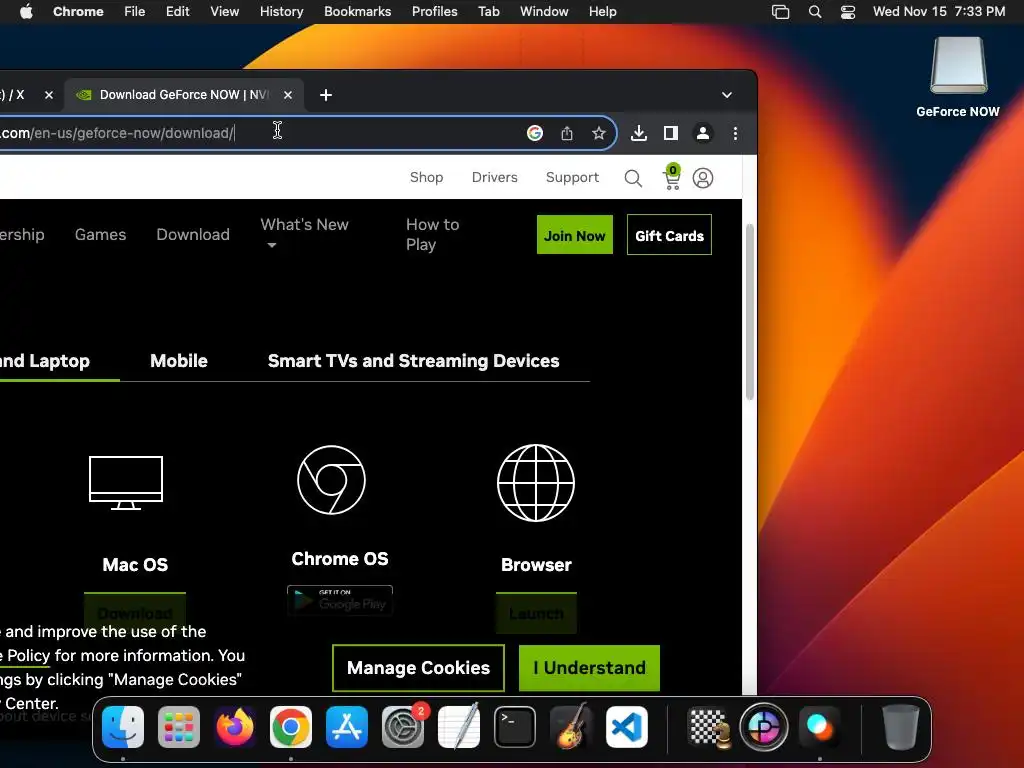
Task: Click Manage Cookies button
Action: pyautogui.click(x=419, y=668)
